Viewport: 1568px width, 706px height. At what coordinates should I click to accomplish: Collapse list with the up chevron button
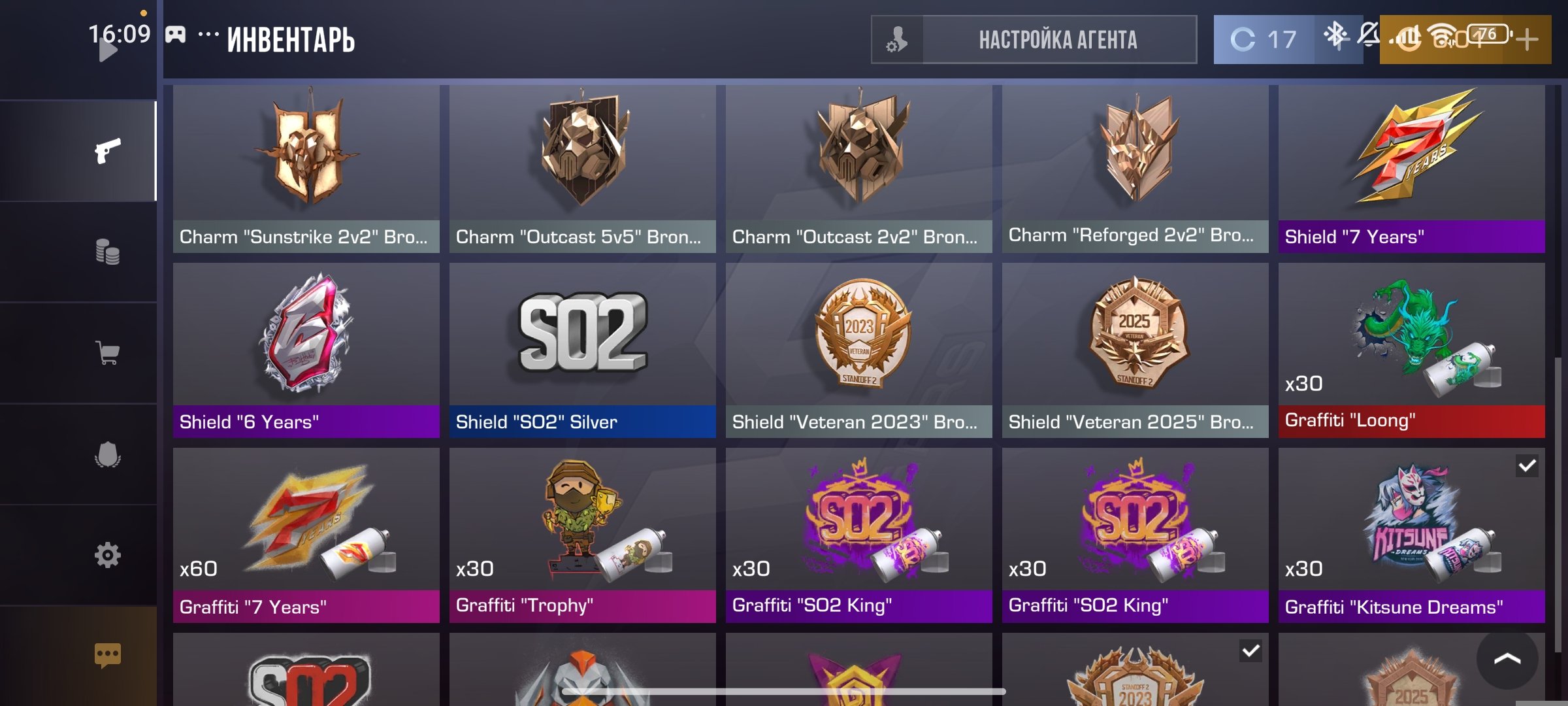coord(1507,659)
